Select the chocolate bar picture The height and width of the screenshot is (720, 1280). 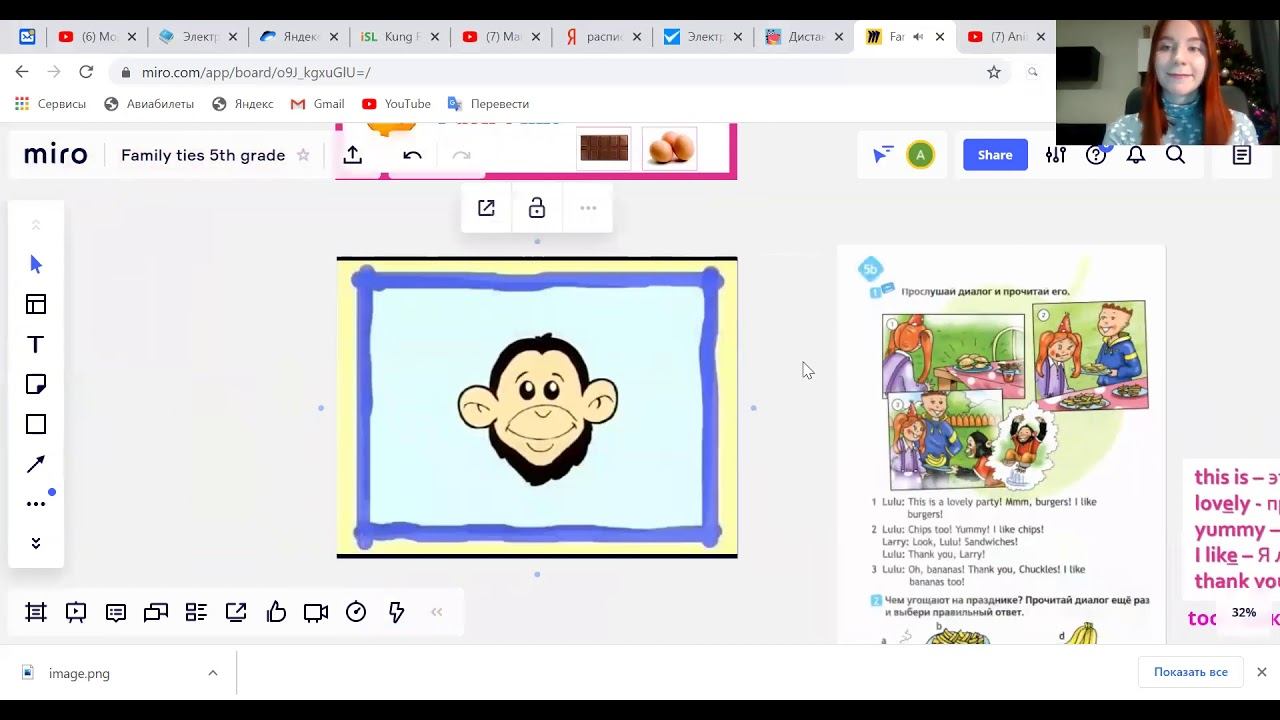coord(604,148)
